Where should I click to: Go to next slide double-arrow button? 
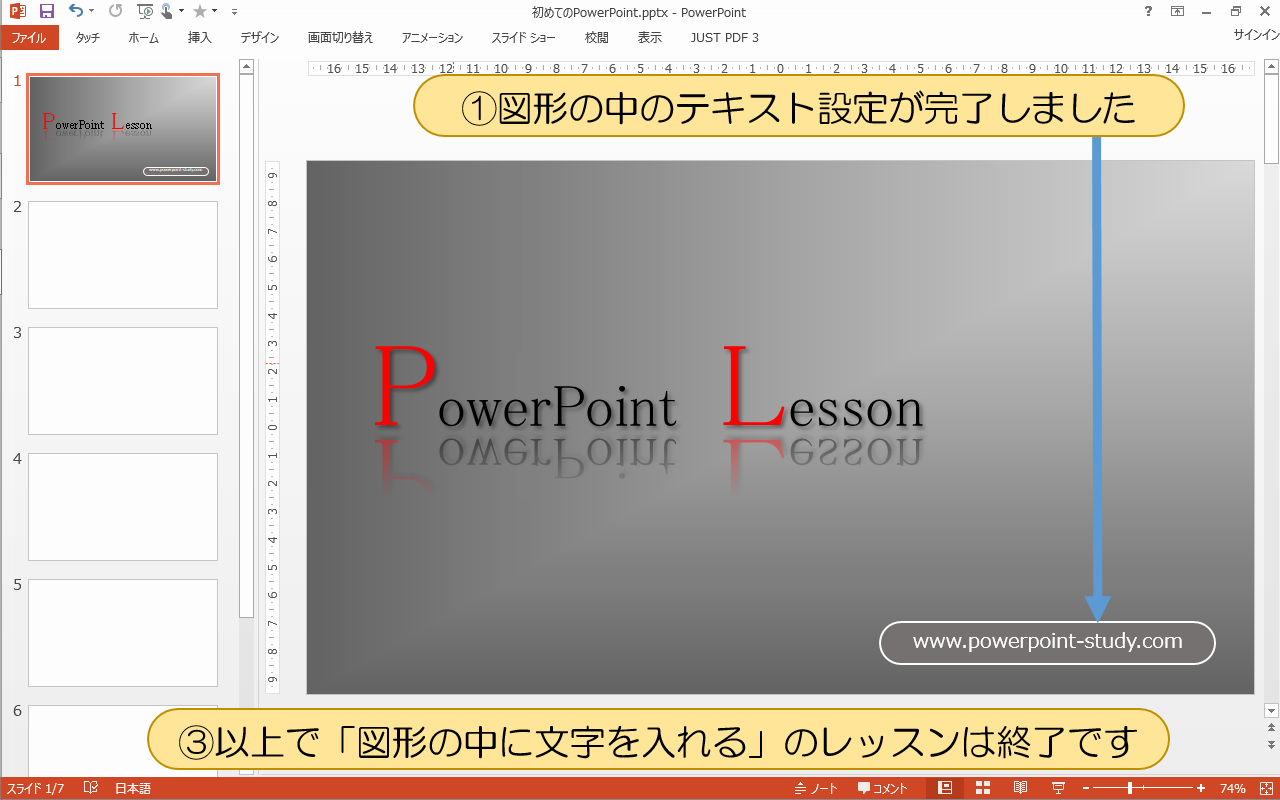1271,745
